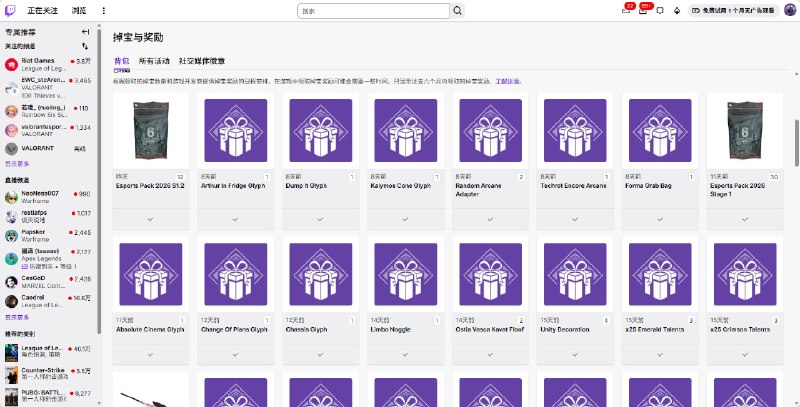Screen dimensions: 800x407
Task: Switch to the 背包 inventory tab
Action: tap(121, 61)
